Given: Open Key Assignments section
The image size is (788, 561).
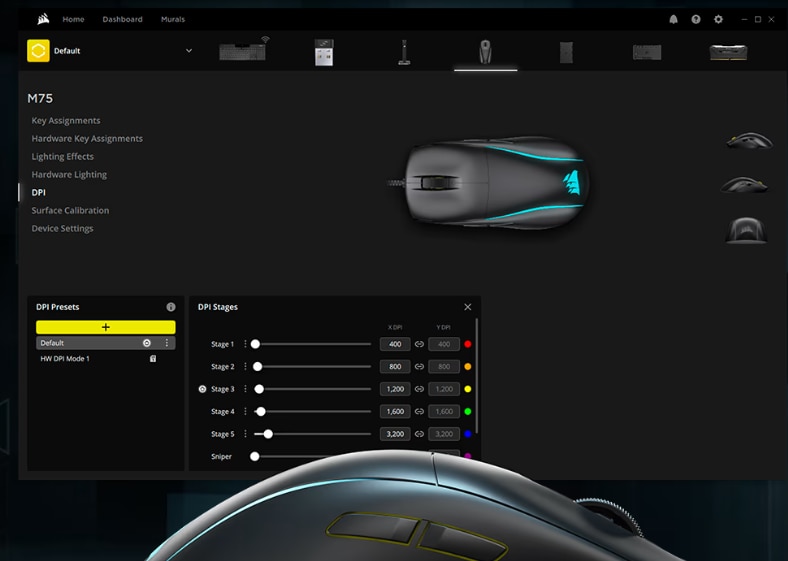Looking at the screenshot, I should click(66, 121).
